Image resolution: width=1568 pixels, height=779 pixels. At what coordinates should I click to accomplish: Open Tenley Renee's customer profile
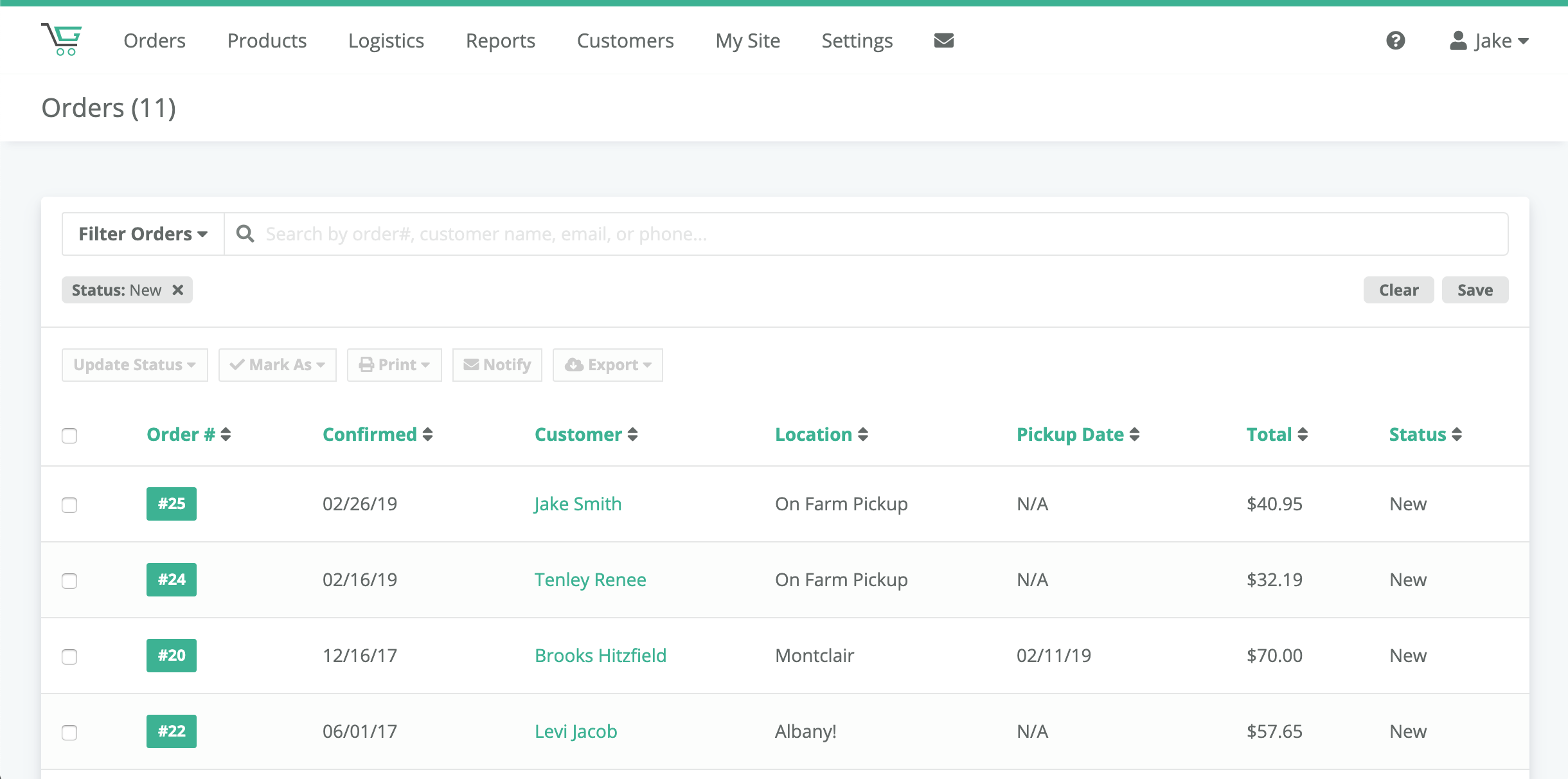point(589,579)
